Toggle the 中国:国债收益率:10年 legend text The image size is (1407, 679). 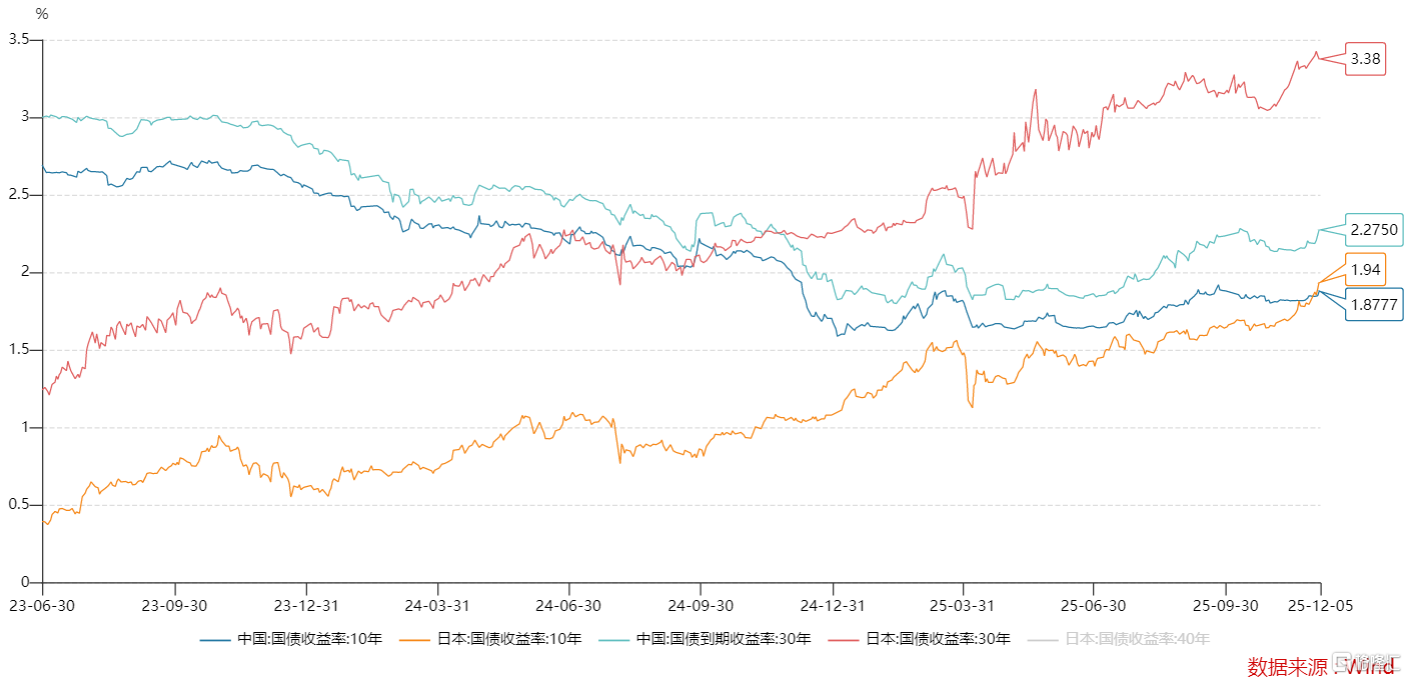(310, 638)
